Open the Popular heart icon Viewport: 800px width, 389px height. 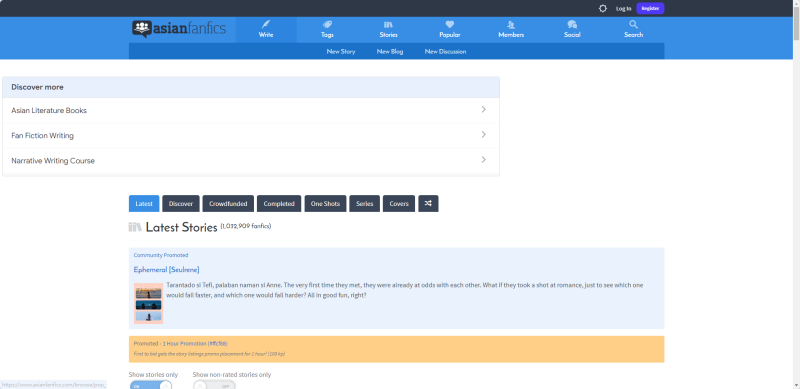tap(449, 25)
